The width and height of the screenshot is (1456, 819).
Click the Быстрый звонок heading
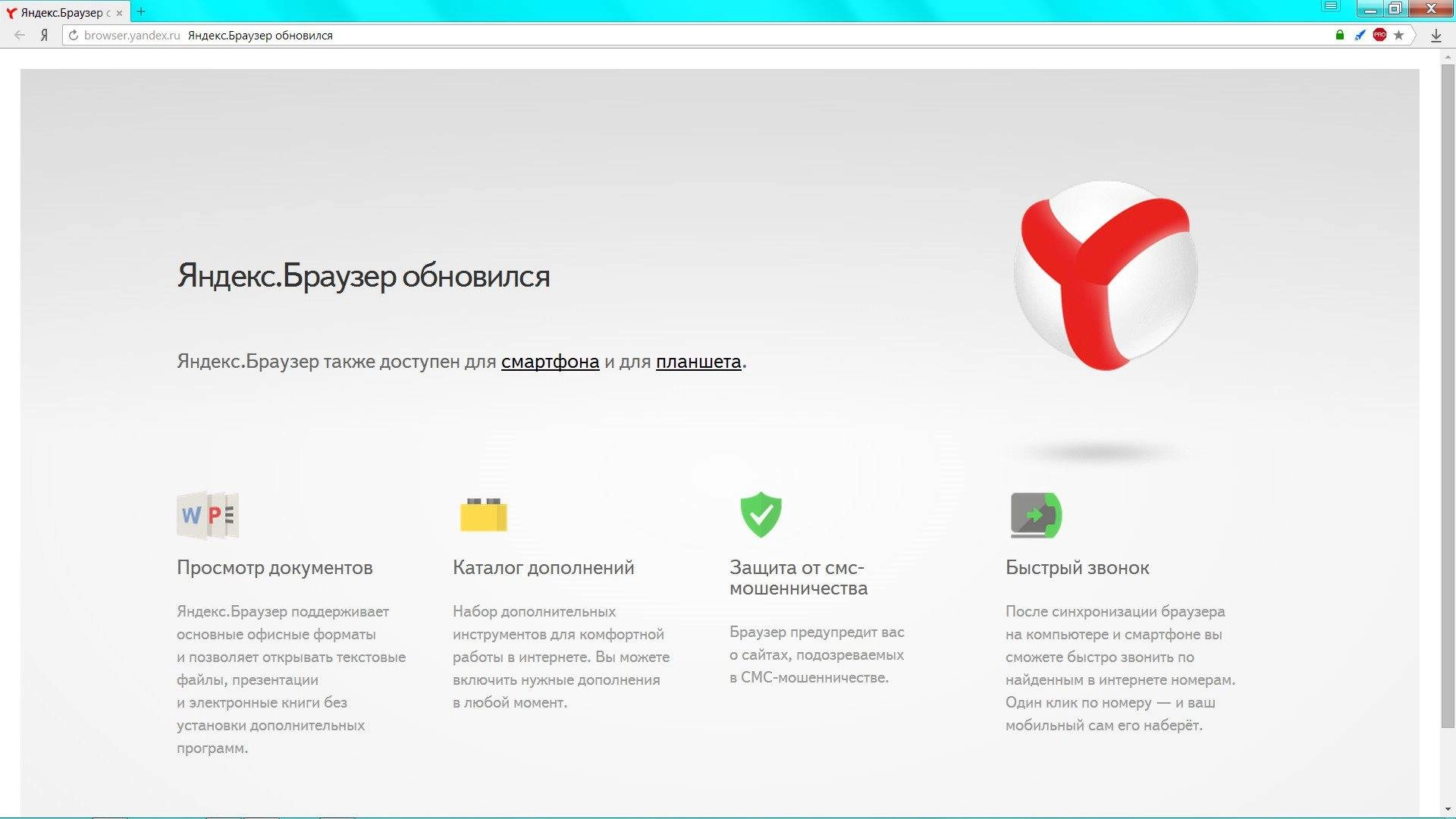pyautogui.click(x=1077, y=568)
